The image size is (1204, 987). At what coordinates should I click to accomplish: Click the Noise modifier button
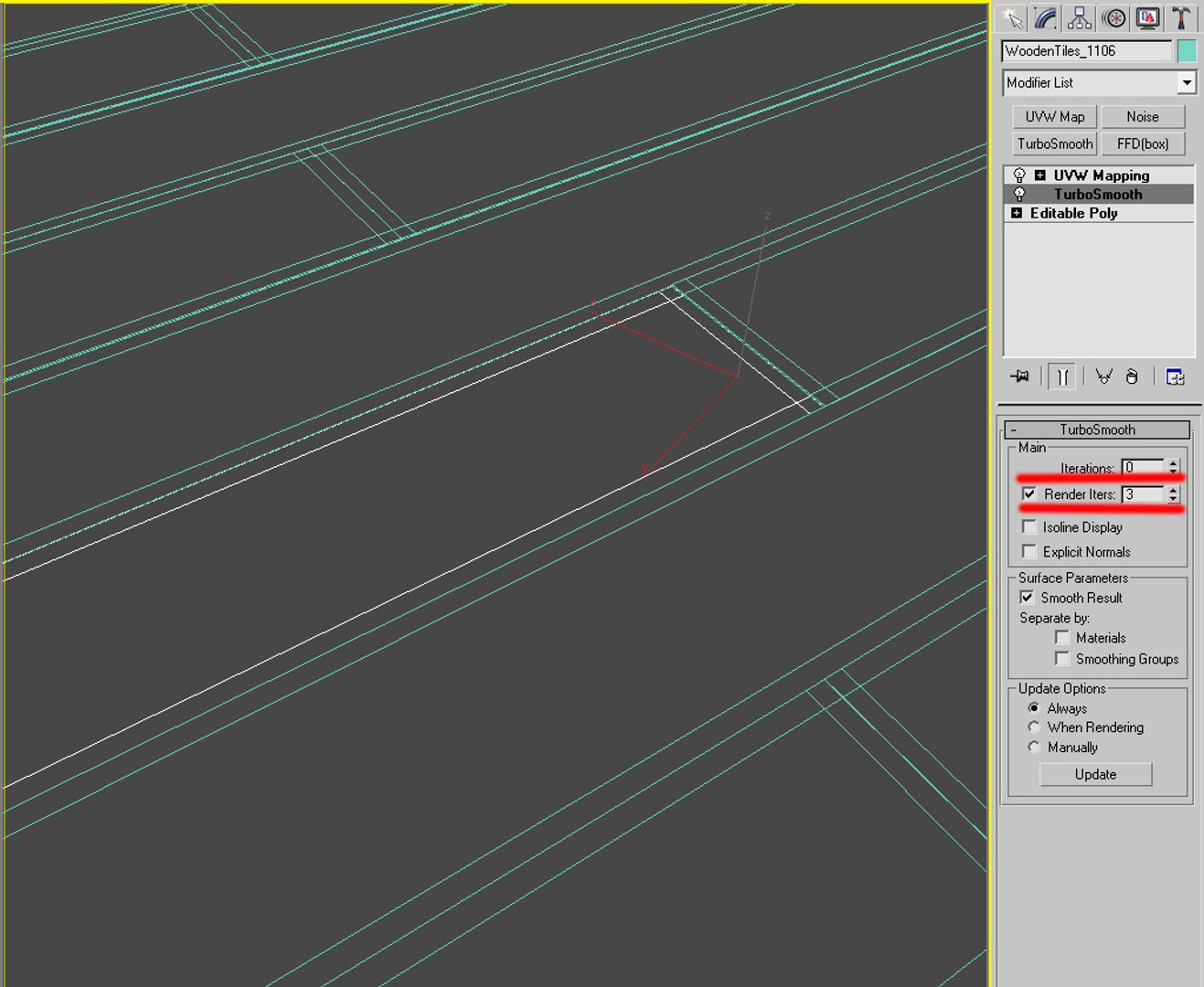1143,117
